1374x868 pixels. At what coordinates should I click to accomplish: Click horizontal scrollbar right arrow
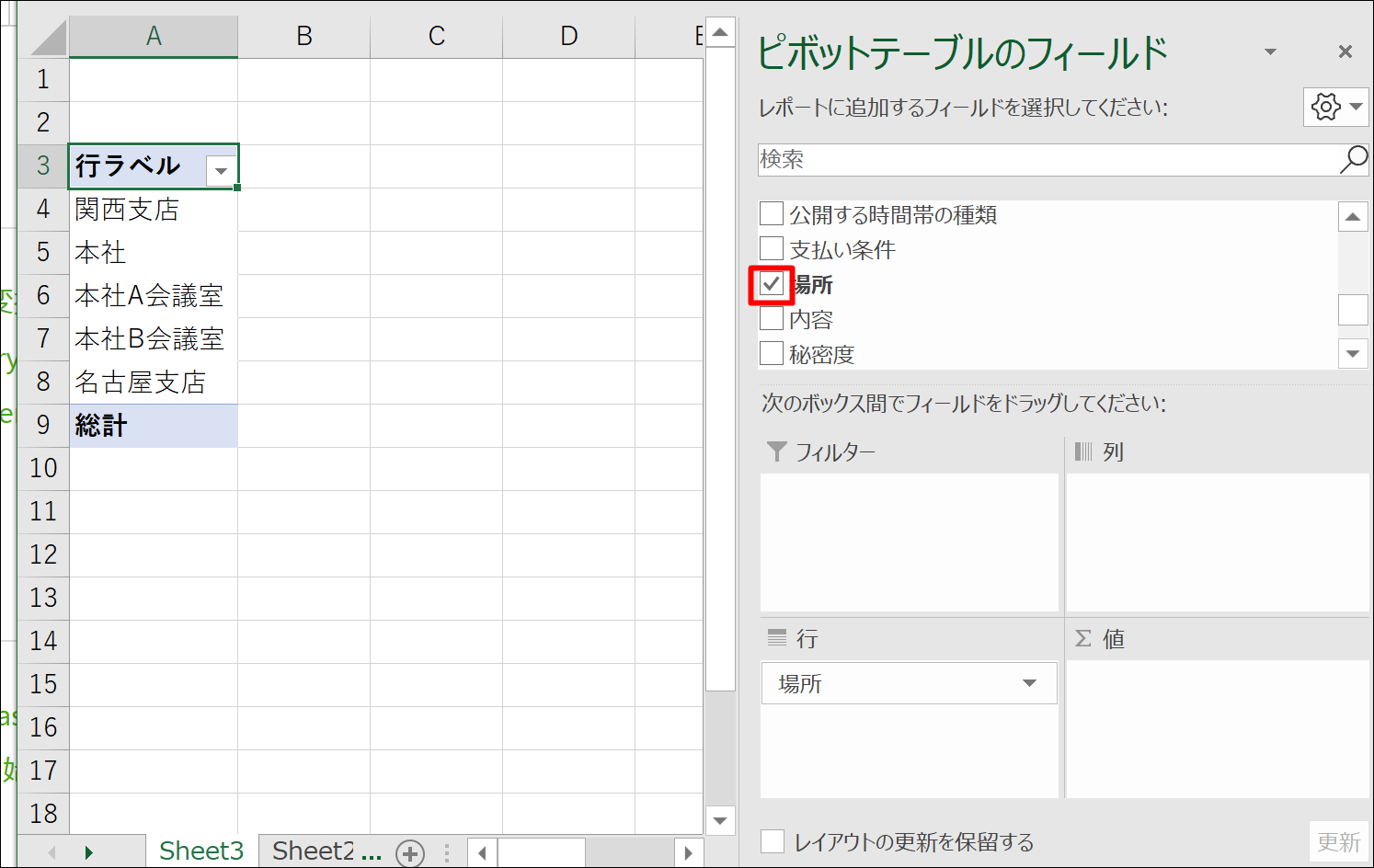(688, 852)
